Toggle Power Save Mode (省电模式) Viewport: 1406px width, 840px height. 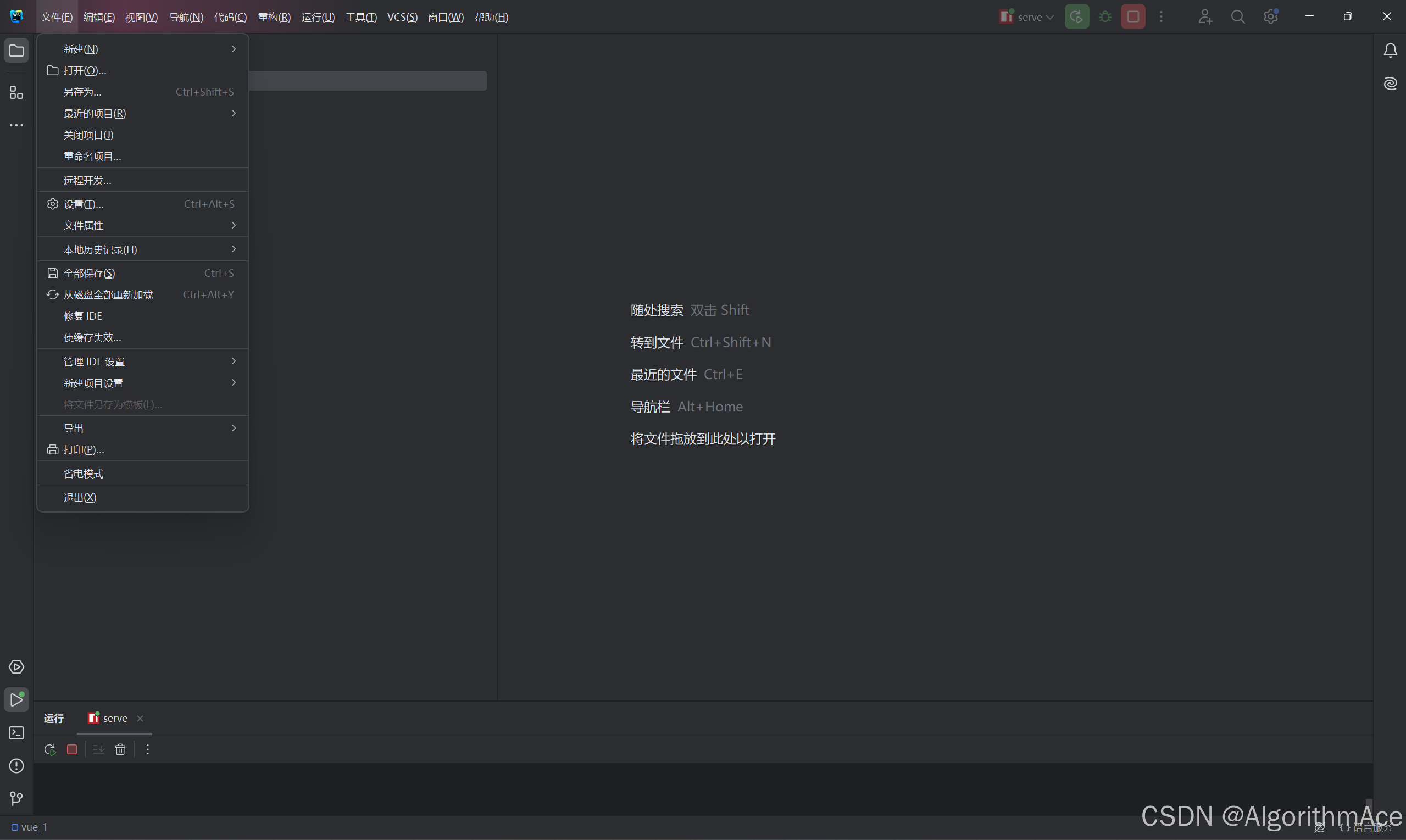(83, 474)
